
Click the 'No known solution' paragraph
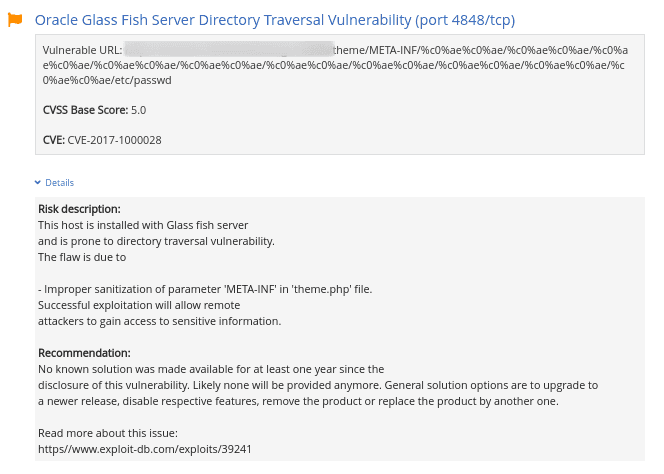(210, 369)
